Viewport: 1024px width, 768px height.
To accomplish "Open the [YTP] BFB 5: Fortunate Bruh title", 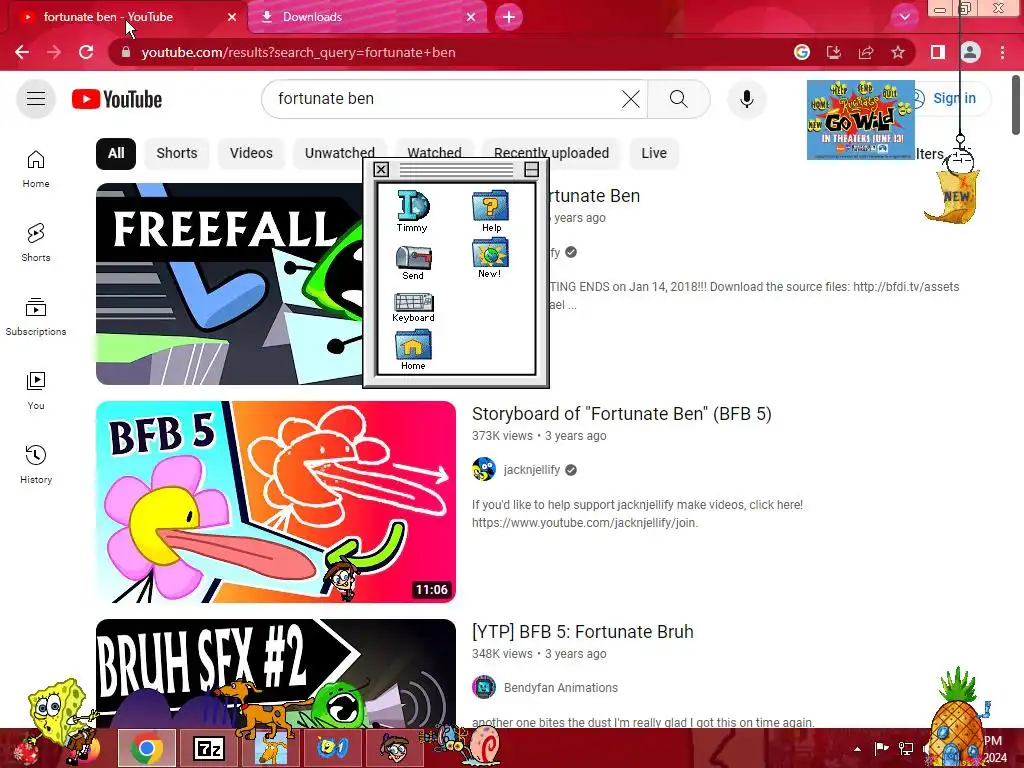I will click(x=583, y=632).
